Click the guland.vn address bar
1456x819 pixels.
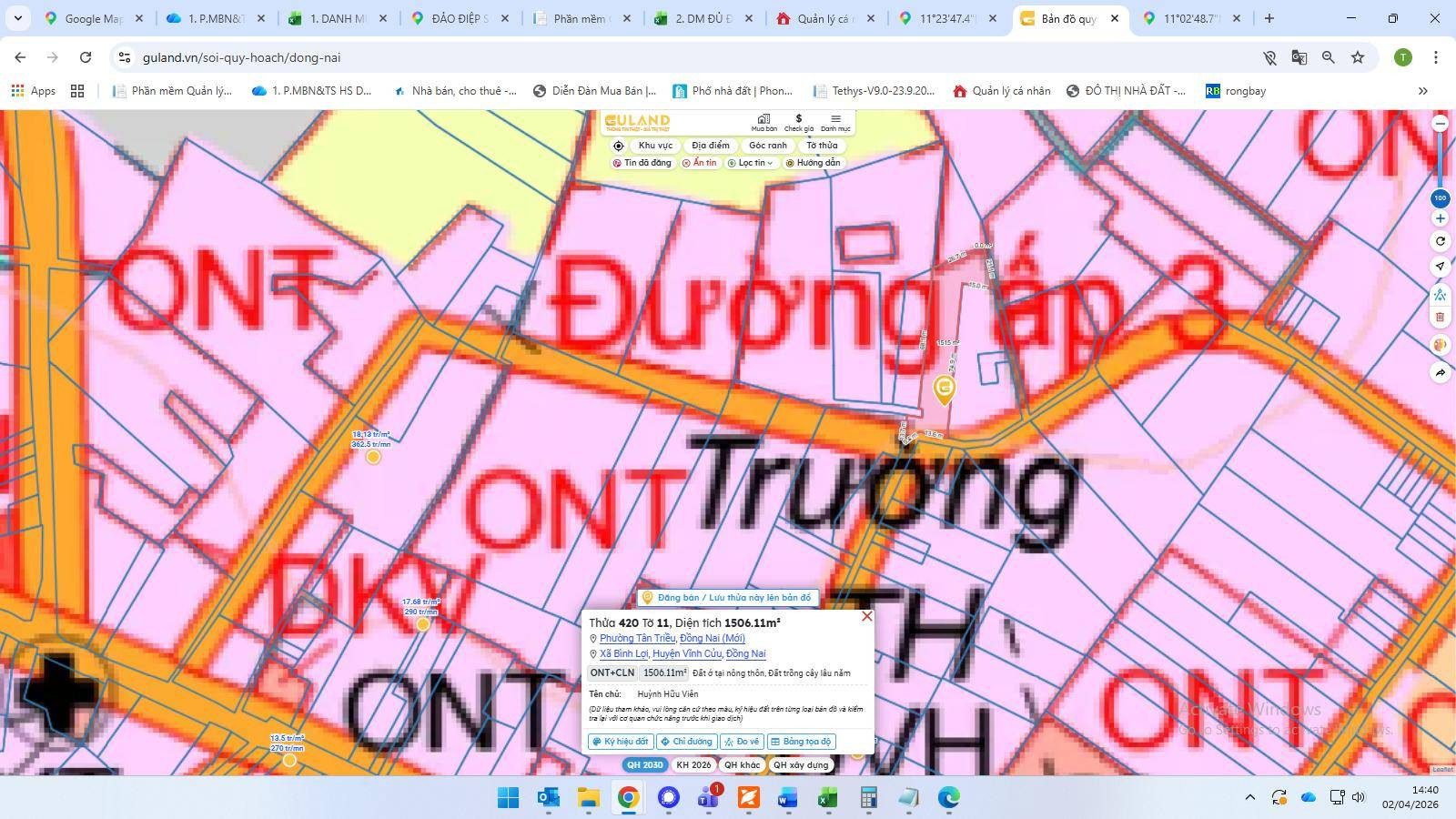(682, 57)
